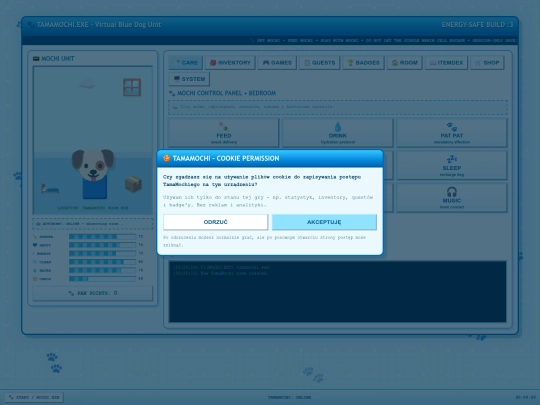Image resolution: width=540 pixels, height=405 pixels.
Task: Click the cookie icon in the dialog title
Action: [167, 158]
